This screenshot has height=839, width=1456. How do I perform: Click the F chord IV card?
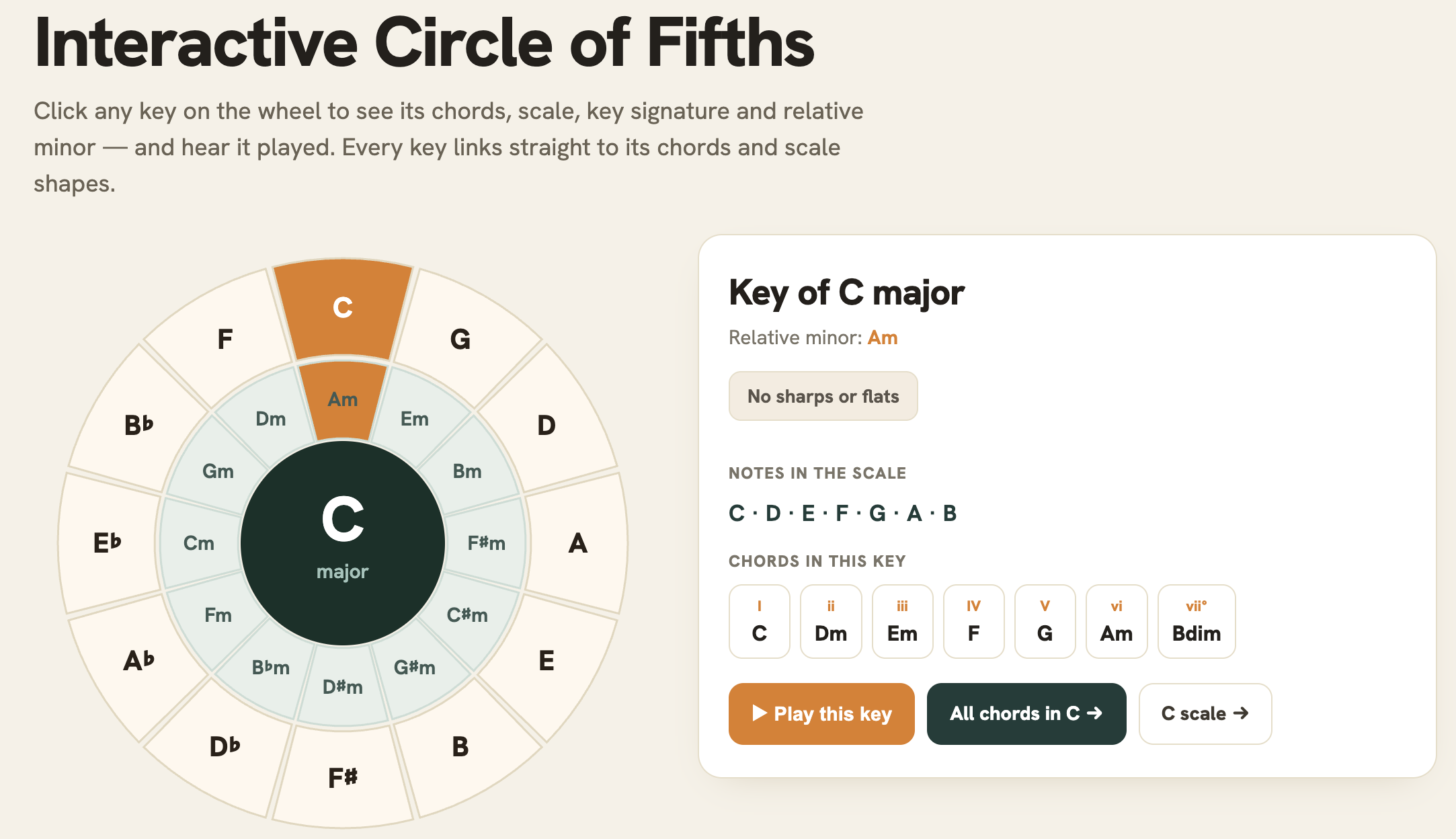tap(973, 621)
